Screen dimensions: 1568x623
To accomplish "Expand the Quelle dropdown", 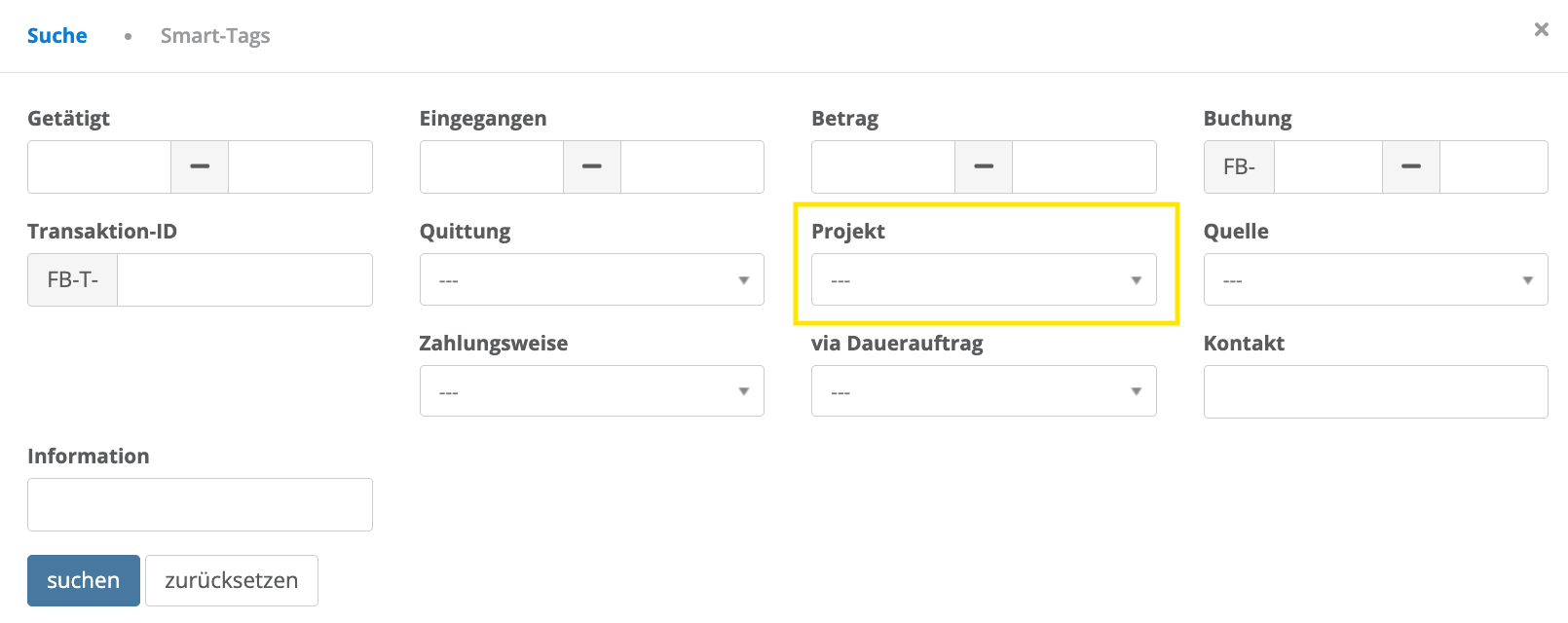I will pos(1375,279).
